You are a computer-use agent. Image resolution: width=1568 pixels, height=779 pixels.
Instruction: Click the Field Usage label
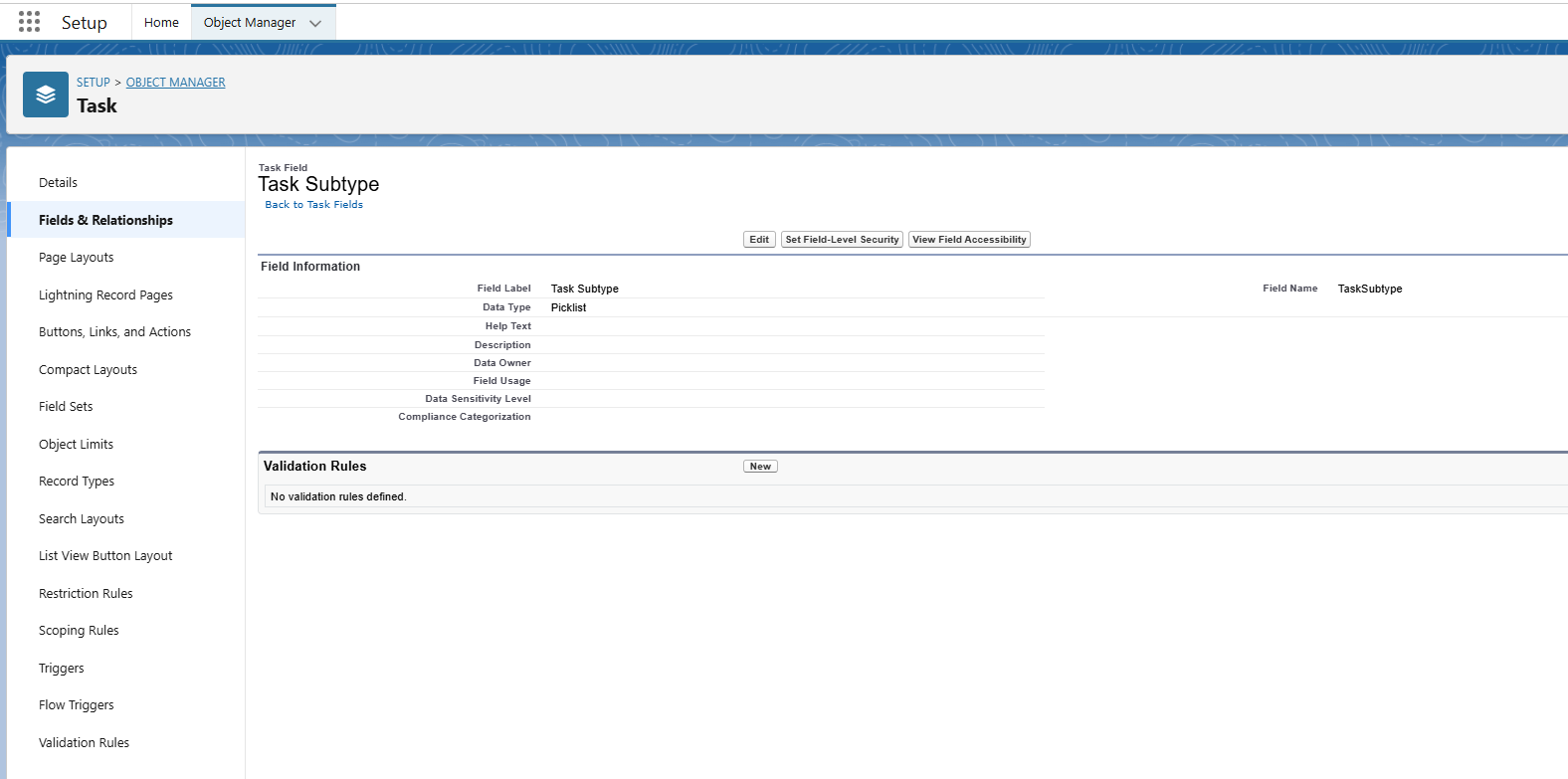click(501, 381)
